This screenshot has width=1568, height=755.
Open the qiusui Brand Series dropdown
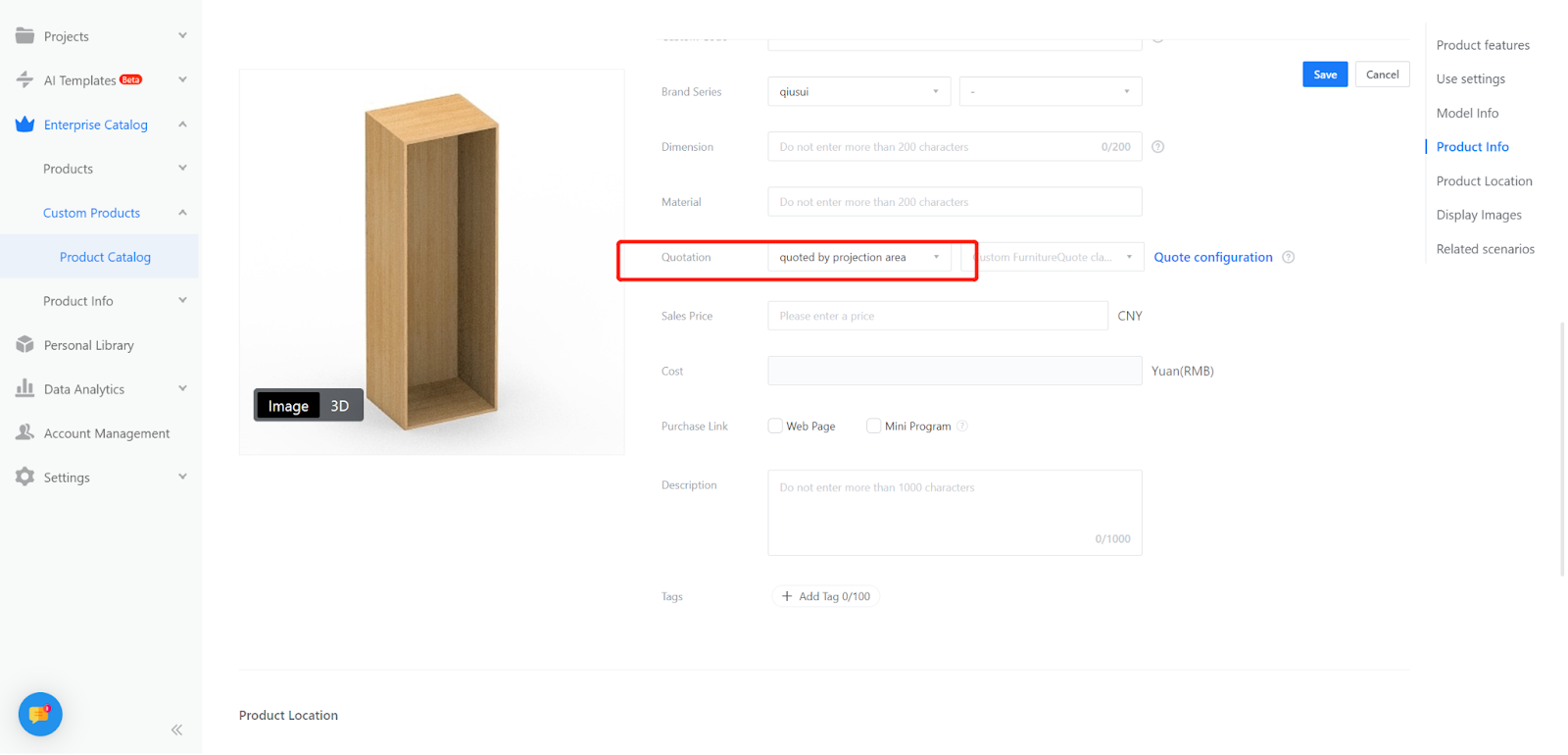[858, 91]
